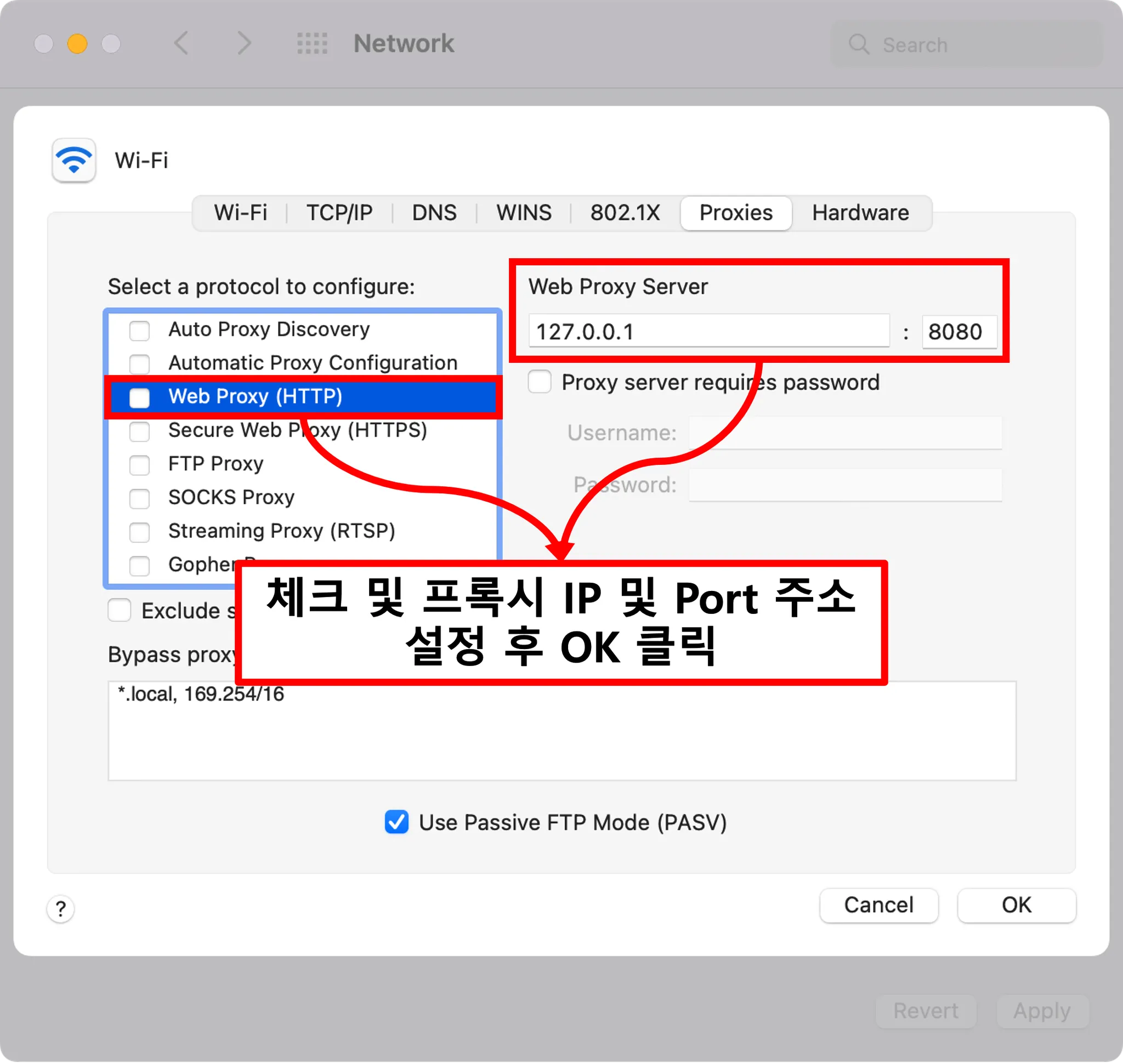Enable Auto Proxy Discovery checkbox
1123x1064 pixels.
pyautogui.click(x=140, y=330)
